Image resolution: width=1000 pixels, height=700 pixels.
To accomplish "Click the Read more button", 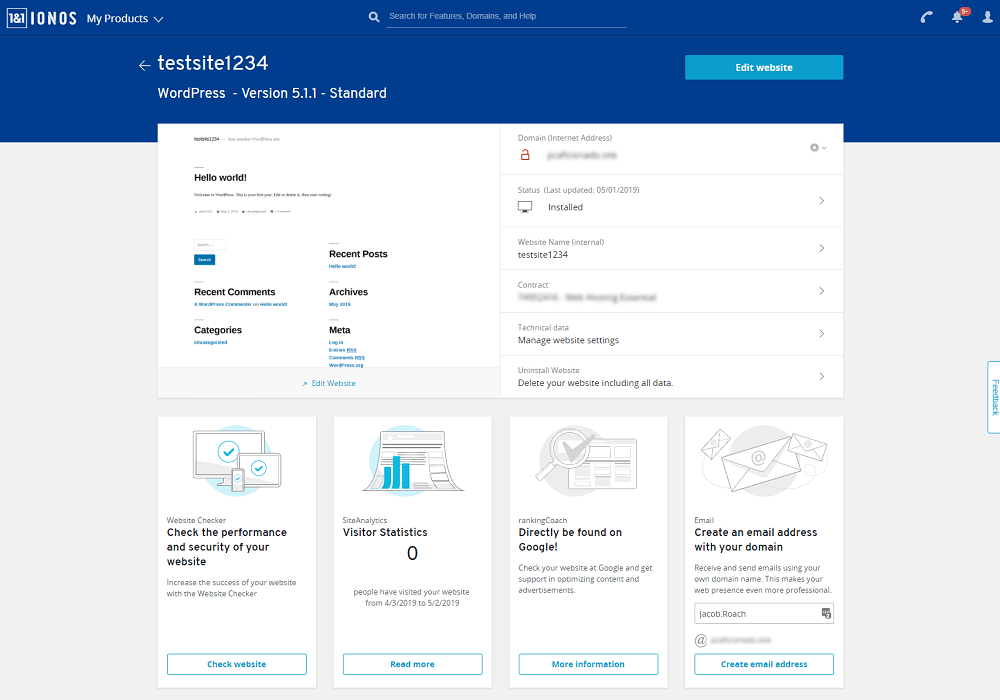I will [413, 664].
